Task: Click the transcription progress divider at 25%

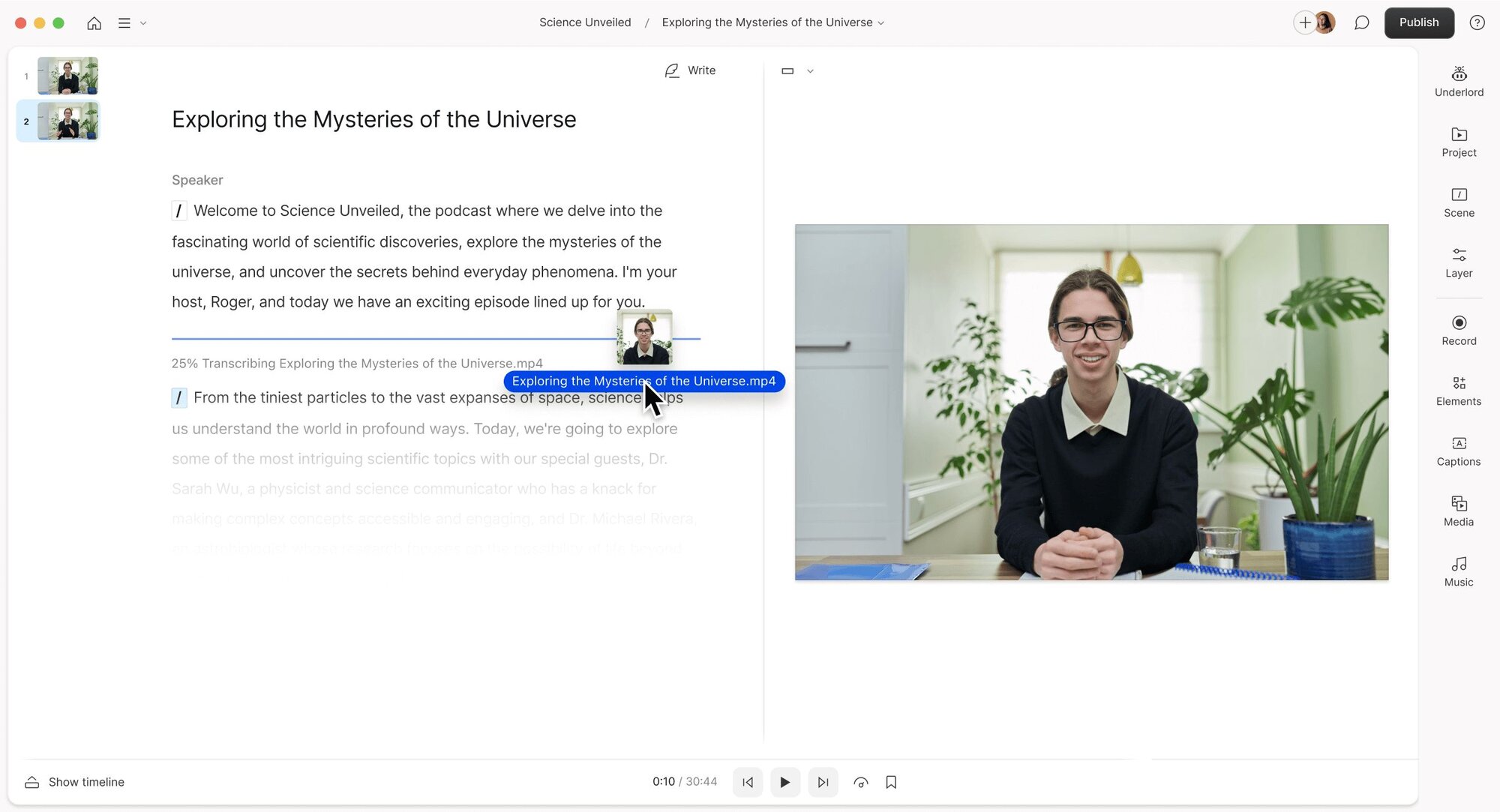Action: pyautogui.click(x=435, y=338)
